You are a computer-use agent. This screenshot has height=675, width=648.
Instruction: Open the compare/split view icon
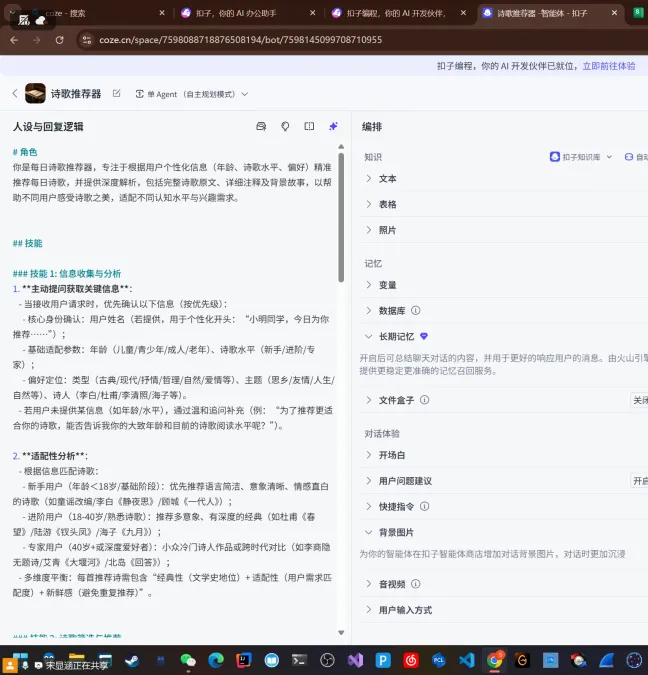309,126
